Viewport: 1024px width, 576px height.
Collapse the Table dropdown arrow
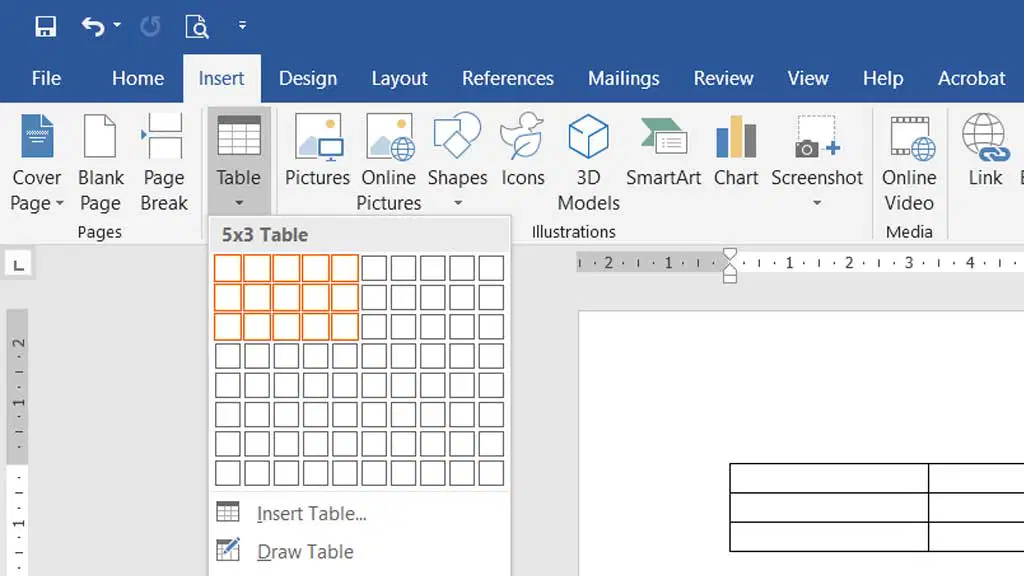239,203
